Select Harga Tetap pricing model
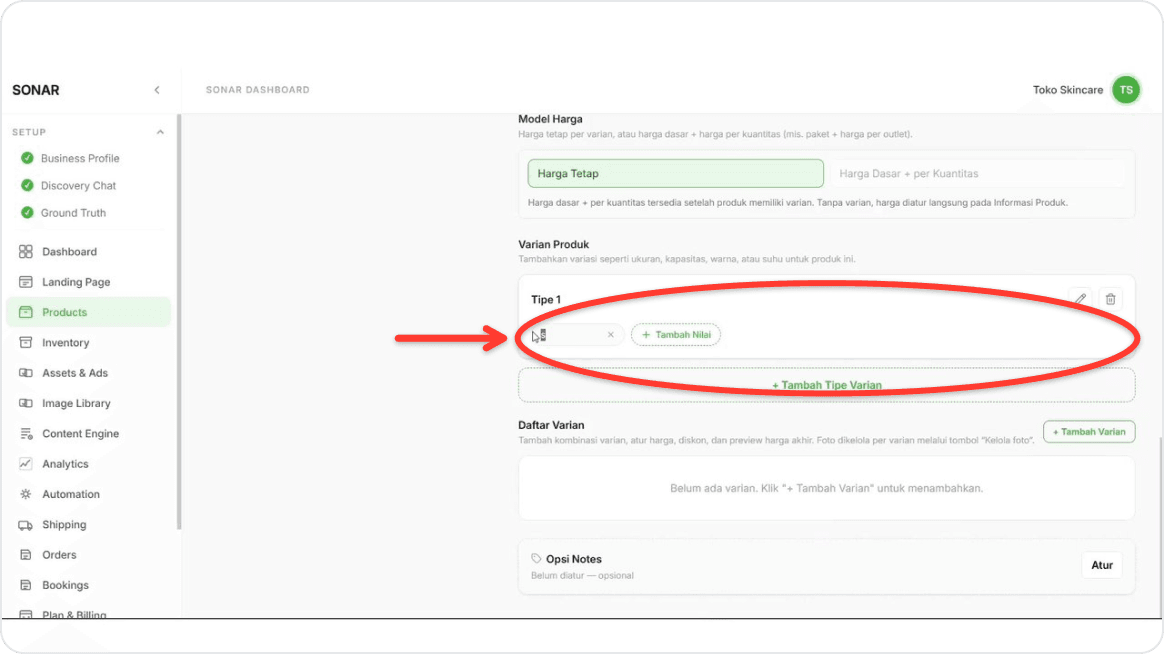The width and height of the screenshot is (1164, 654). point(676,174)
